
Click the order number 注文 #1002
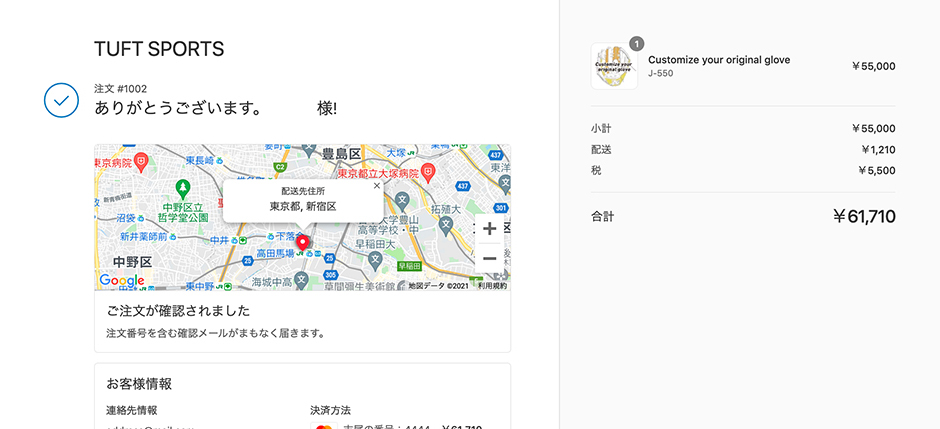(x=120, y=89)
